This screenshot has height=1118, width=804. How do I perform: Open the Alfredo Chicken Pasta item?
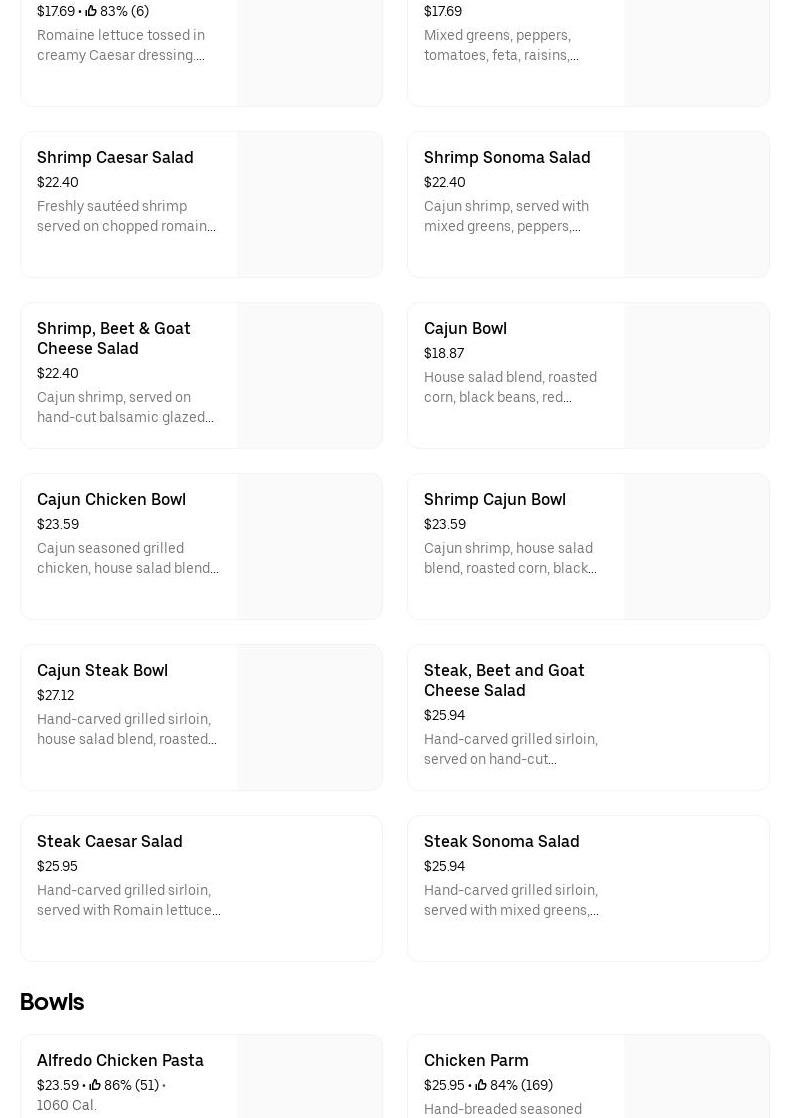click(x=120, y=1061)
